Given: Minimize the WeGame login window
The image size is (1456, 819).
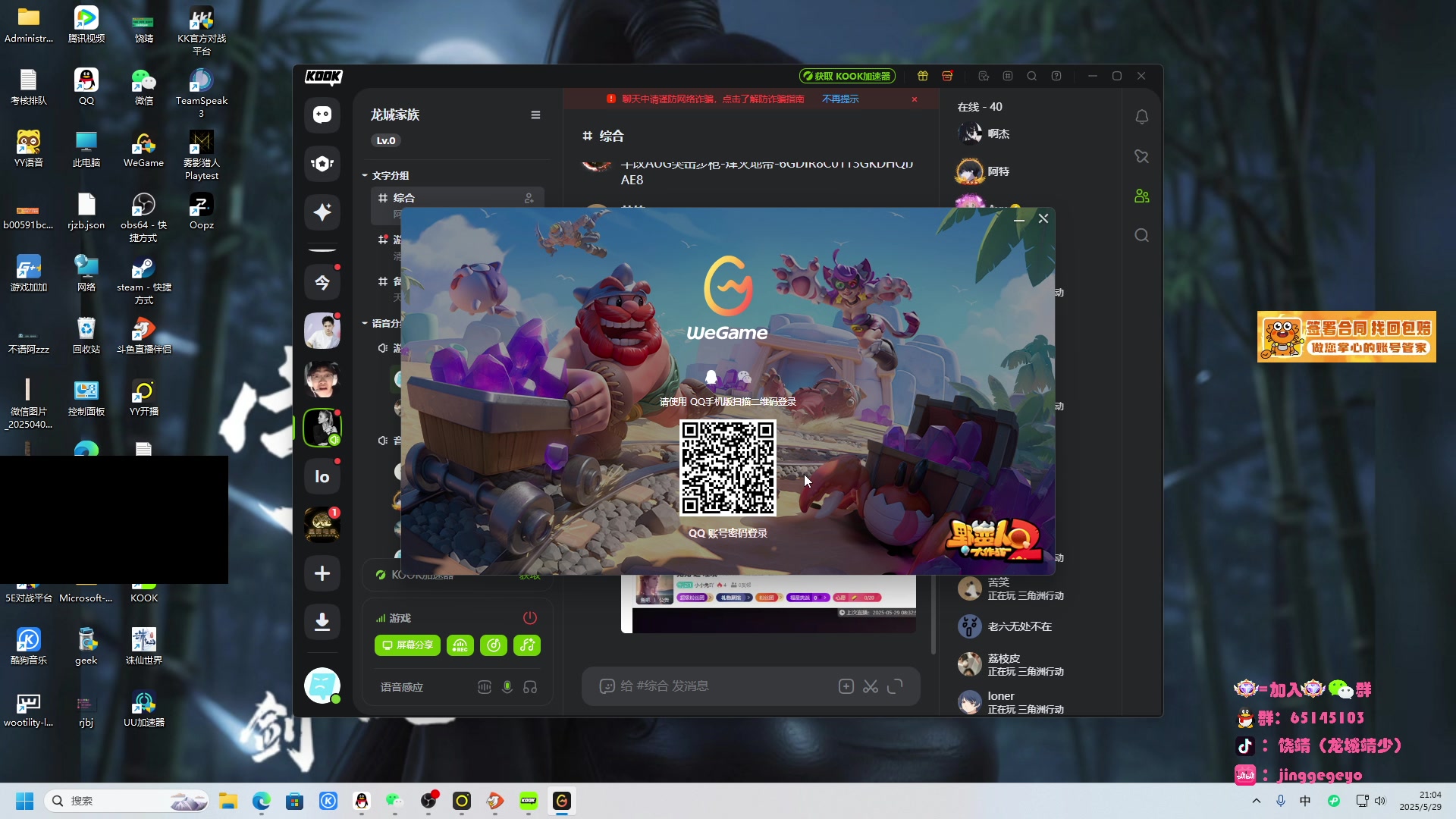Looking at the screenshot, I should (x=1019, y=218).
